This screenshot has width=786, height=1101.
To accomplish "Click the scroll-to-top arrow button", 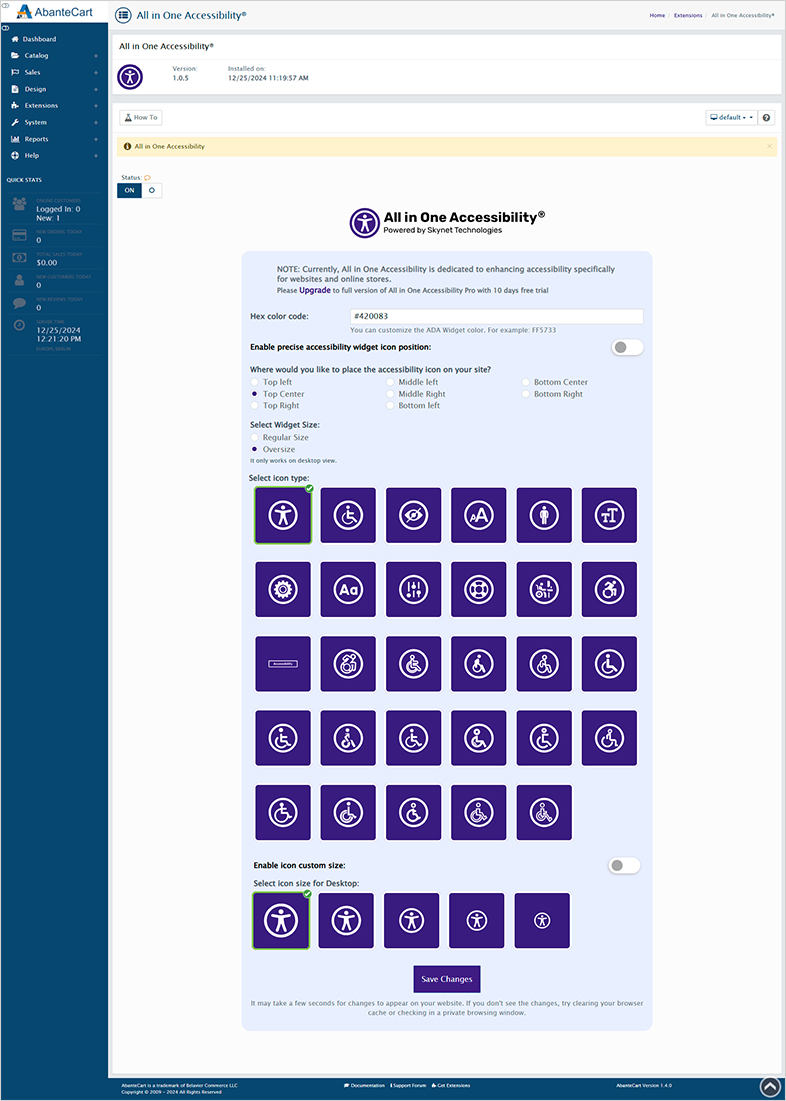I will click(x=770, y=1086).
